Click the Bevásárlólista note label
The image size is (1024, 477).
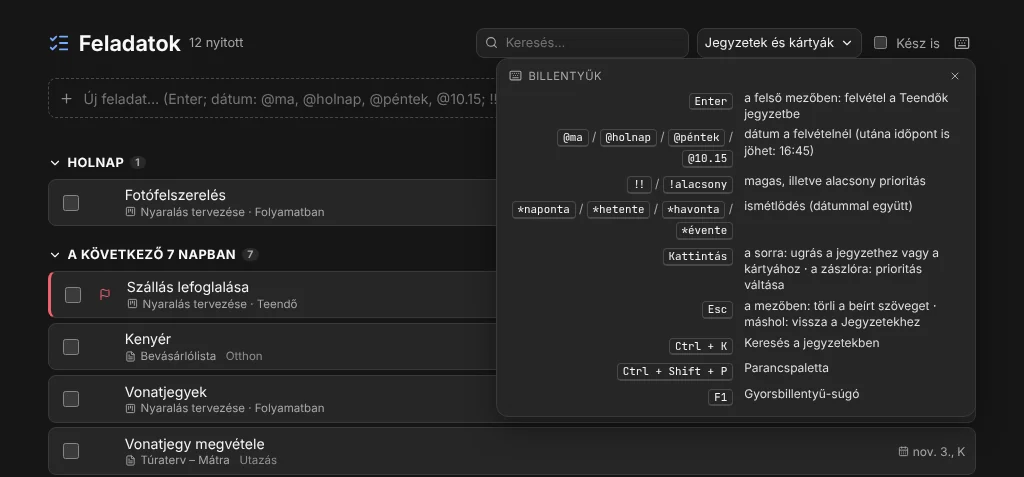coord(178,356)
